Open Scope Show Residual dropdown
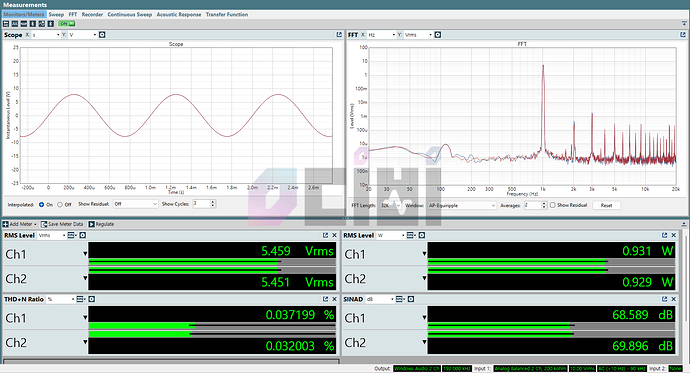Screen dimensions: 690x373 click(x=135, y=204)
